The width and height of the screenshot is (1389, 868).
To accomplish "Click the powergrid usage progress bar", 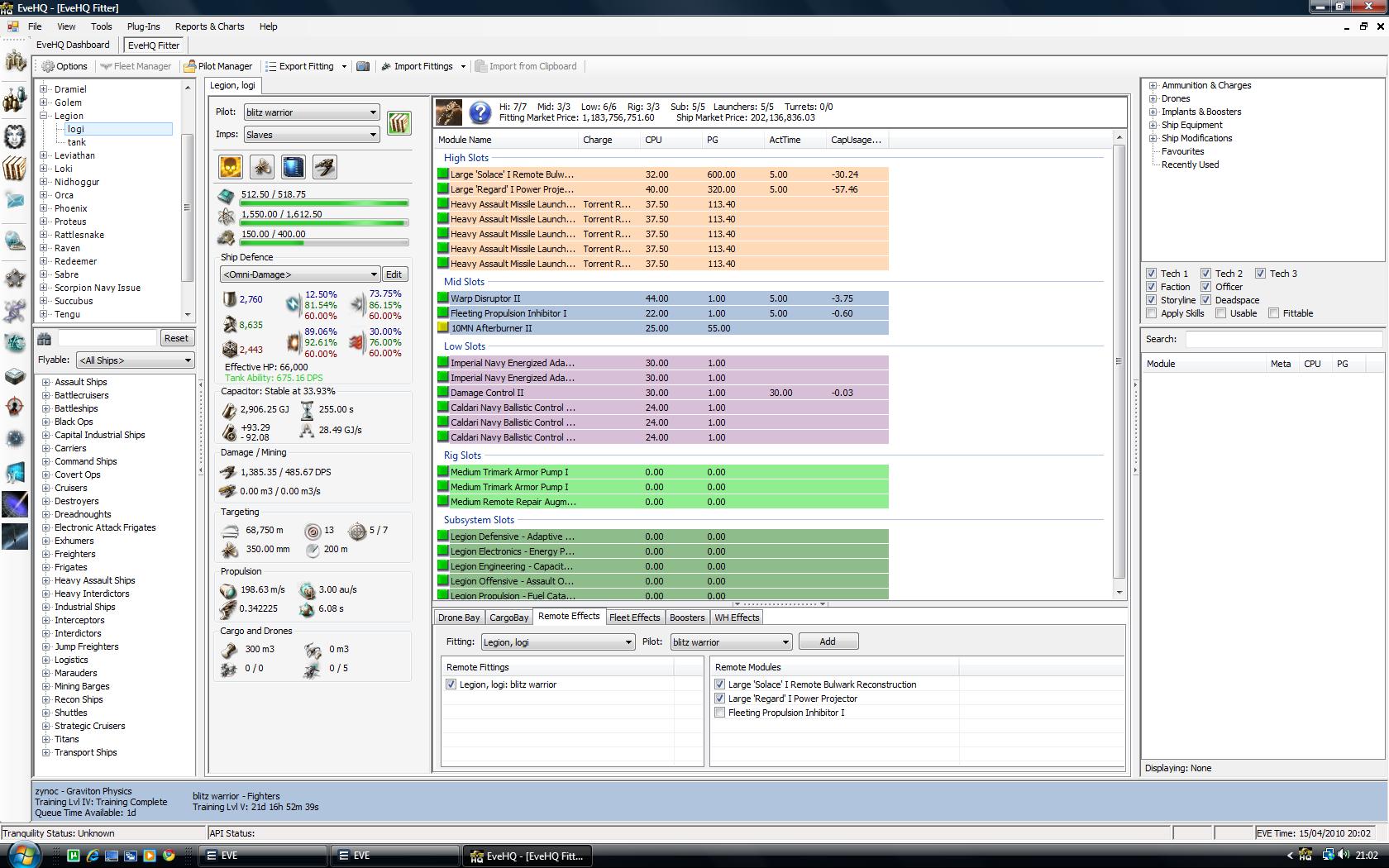I will click(x=324, y=223).
